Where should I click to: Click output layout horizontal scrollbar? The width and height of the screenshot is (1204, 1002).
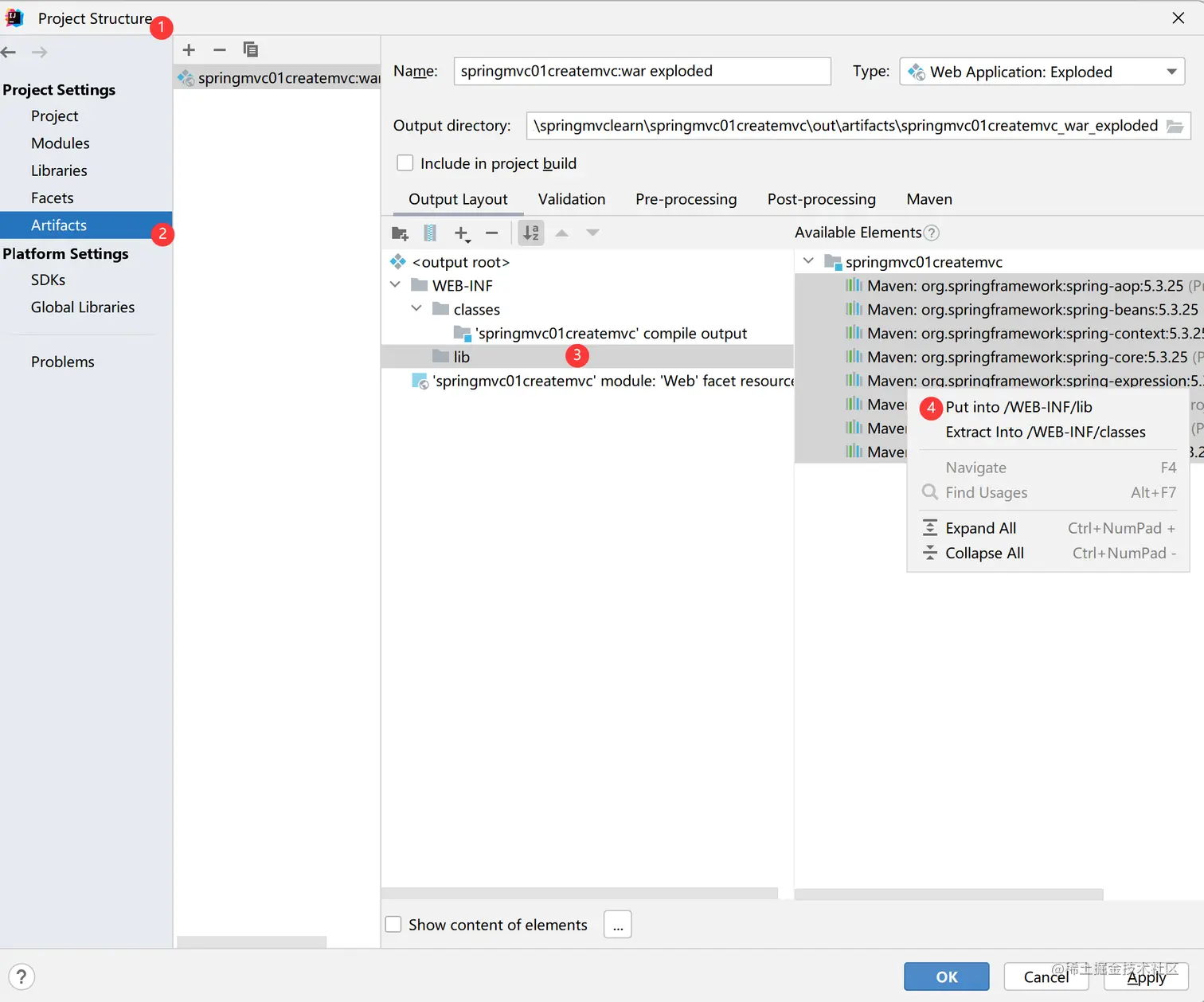580,894
